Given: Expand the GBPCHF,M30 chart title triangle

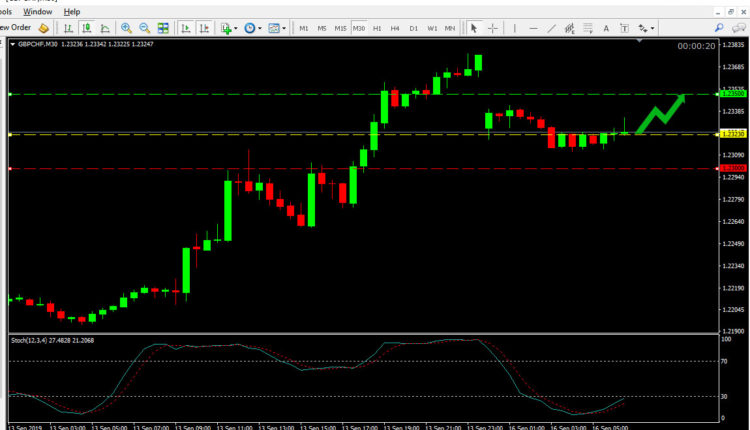Looking at the screenshot, I should (x=12, y=44).
